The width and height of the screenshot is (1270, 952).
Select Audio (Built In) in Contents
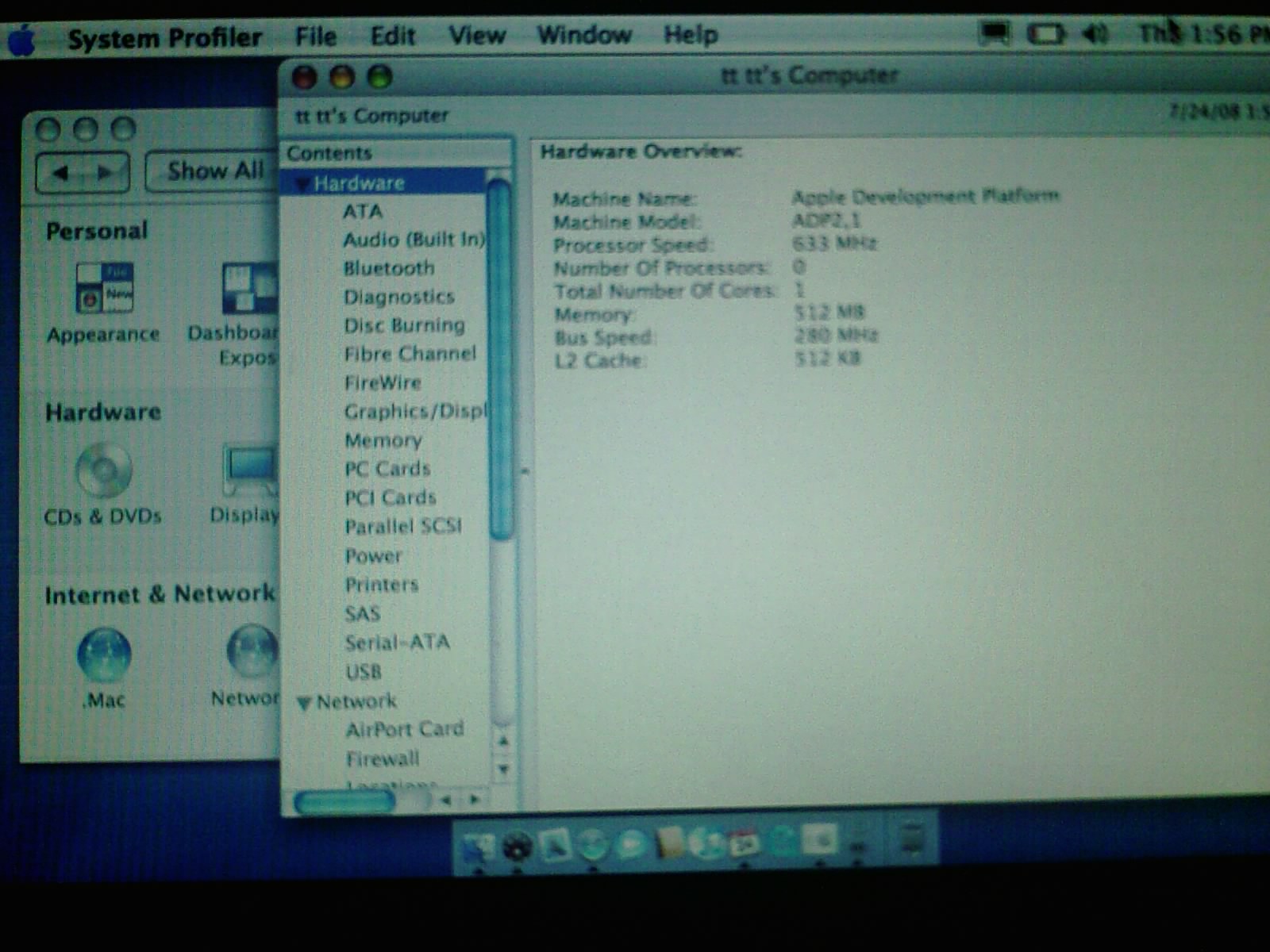[414, 240]
